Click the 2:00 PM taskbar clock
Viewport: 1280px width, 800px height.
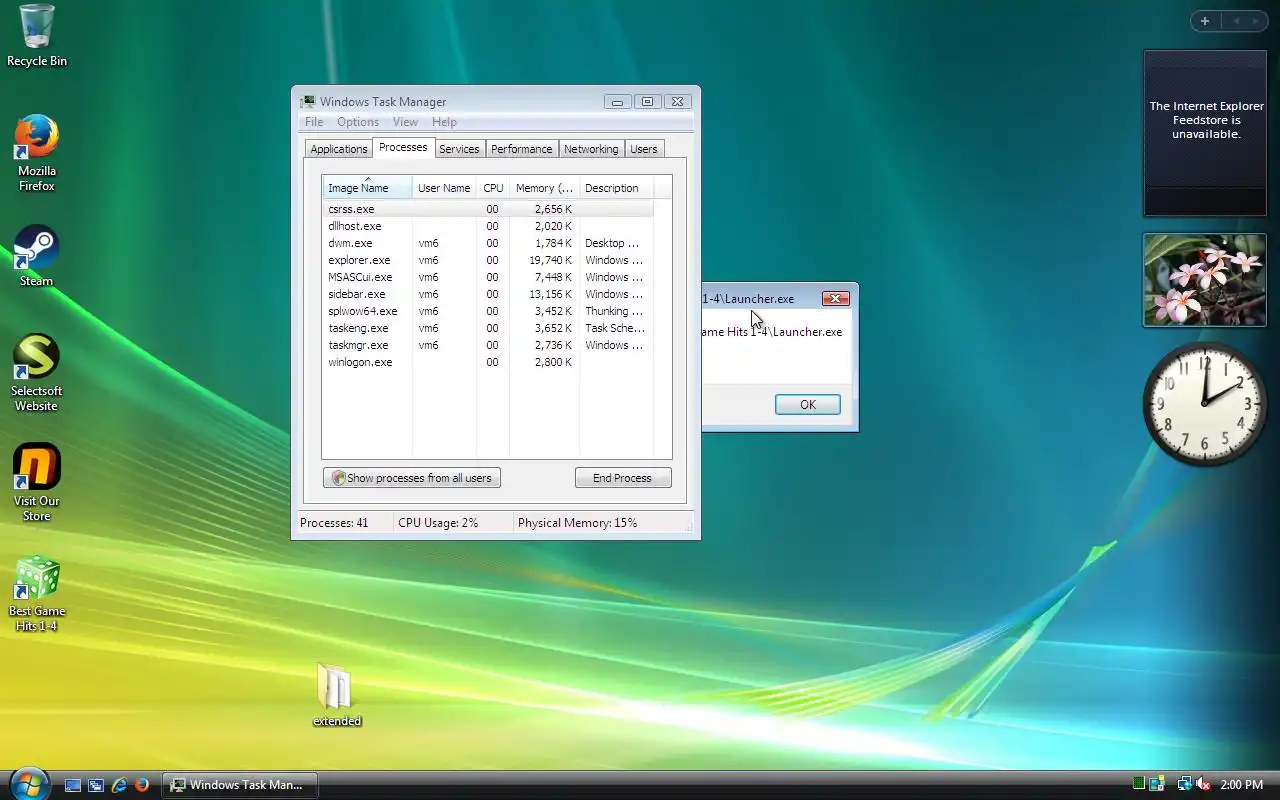pos(1242,785)
